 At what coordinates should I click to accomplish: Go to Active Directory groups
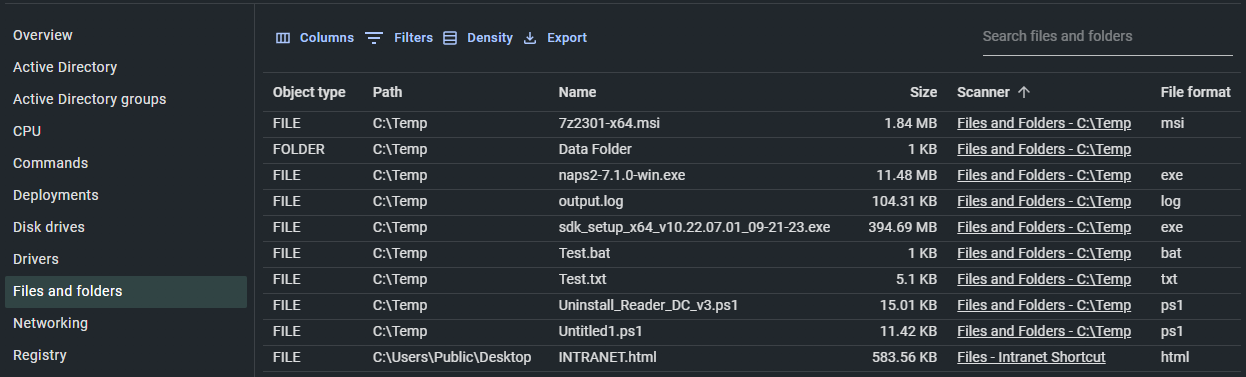[x=90, y=99]
